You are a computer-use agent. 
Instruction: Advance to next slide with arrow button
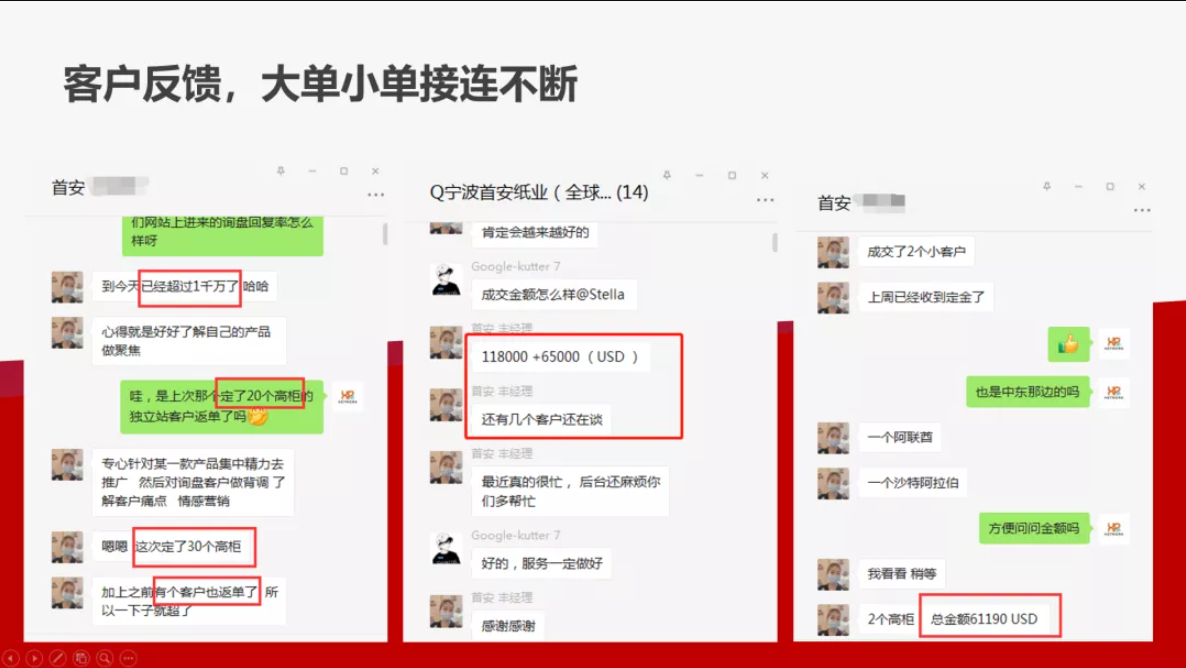point(34,658)
